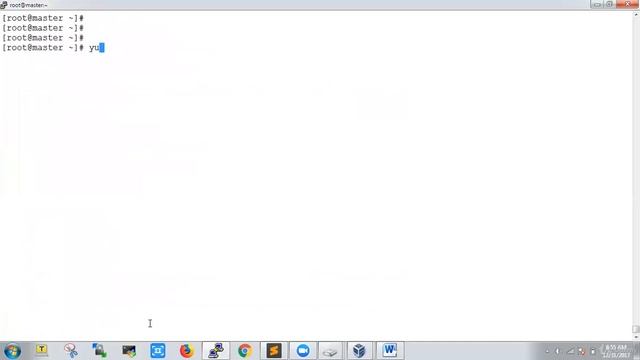The width and height of the screenshot is (640, 360).
Task: Open the yellow T application in the taskbar
Action: 41,350
